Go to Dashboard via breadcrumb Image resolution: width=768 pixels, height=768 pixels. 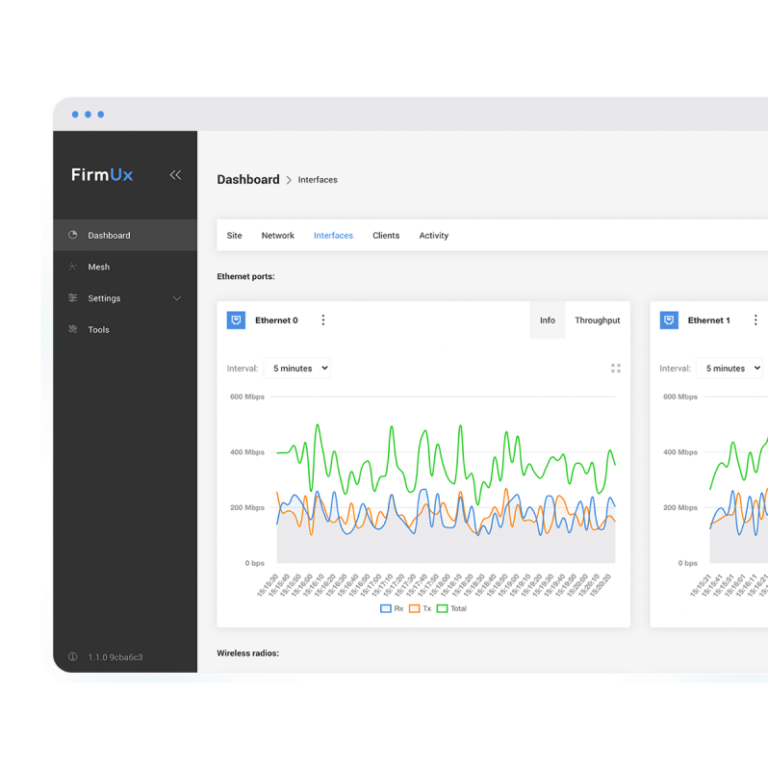click(248, 180)
